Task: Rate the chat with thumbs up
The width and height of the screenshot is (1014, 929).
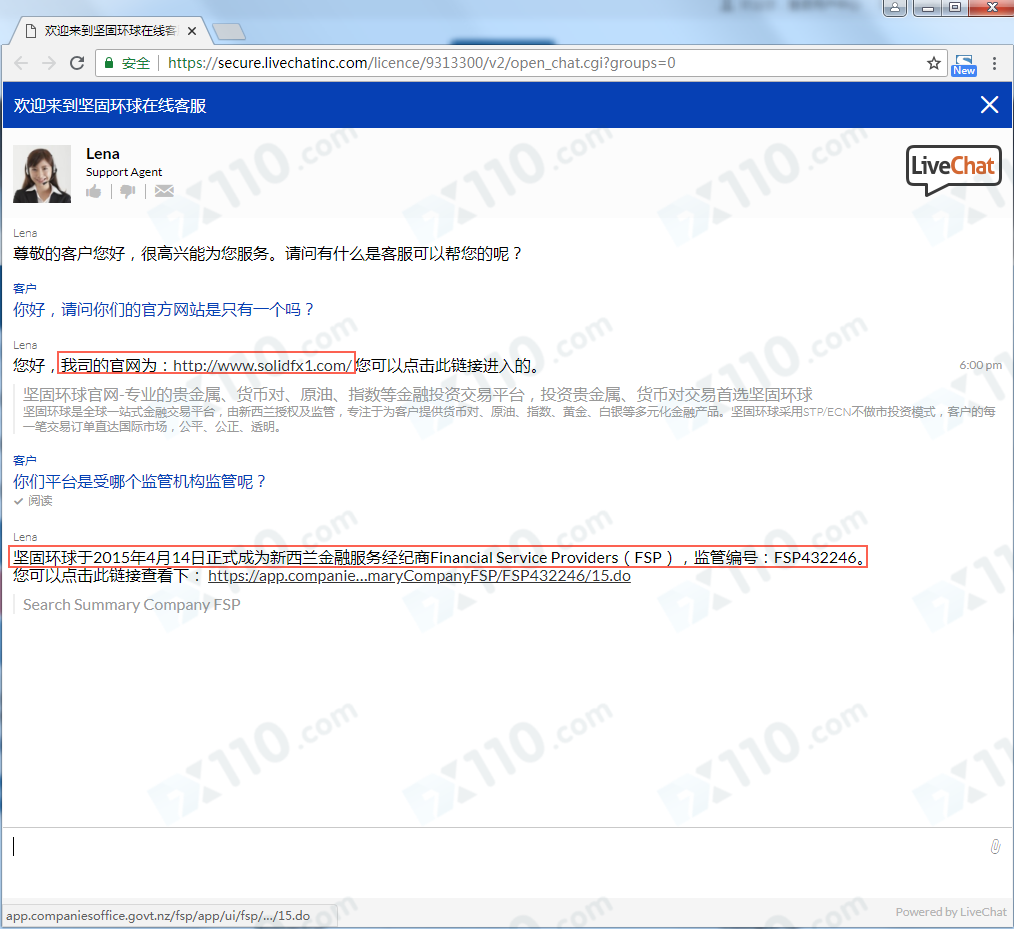Action: pyautogui.click(x=93, y=191)
